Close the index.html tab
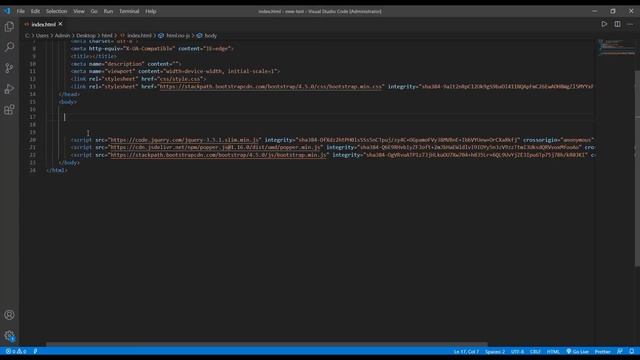The image size is (640, 360). [60, 24]
